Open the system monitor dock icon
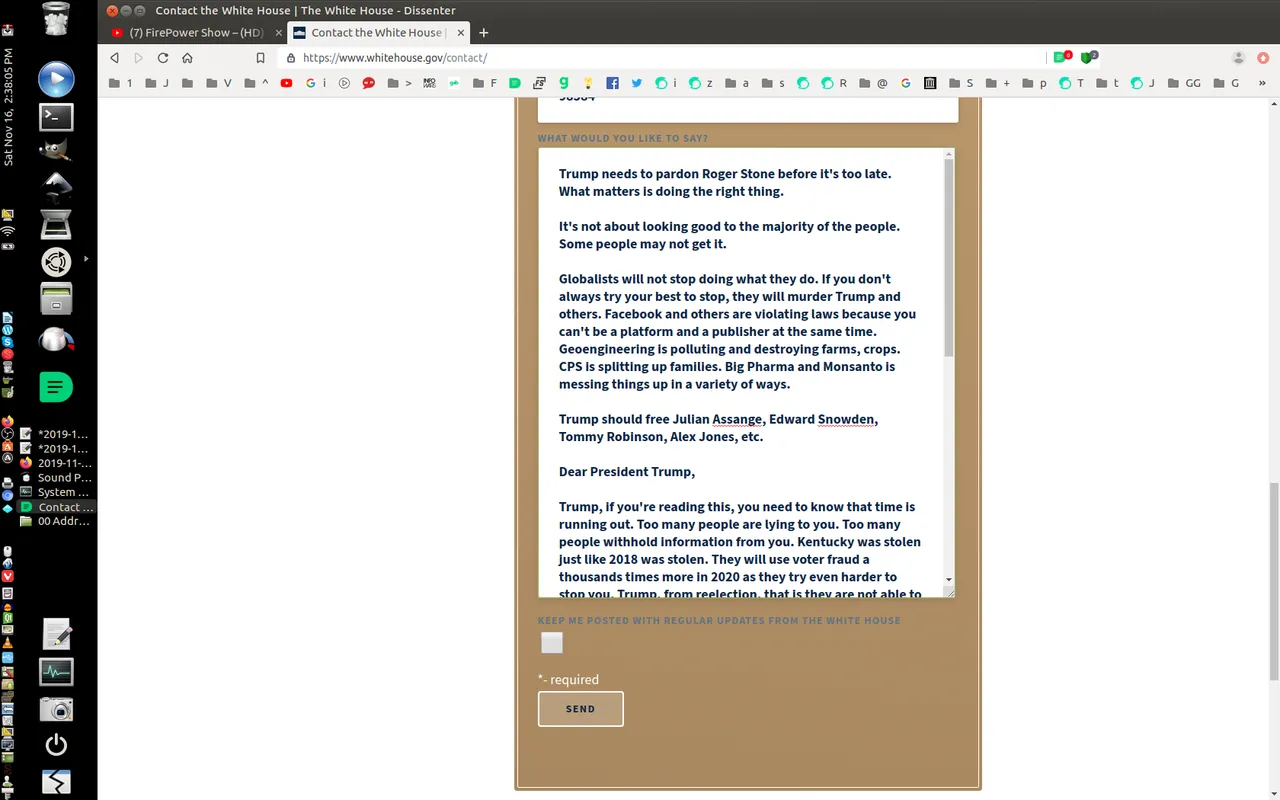 pos(56,672)
